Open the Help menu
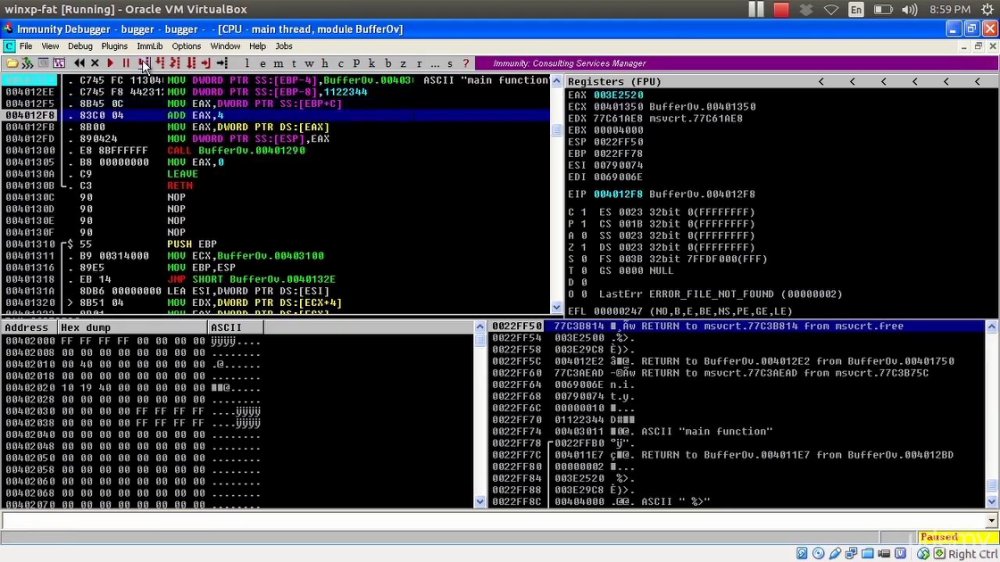1000x562 pixels. tap(257, 46)
